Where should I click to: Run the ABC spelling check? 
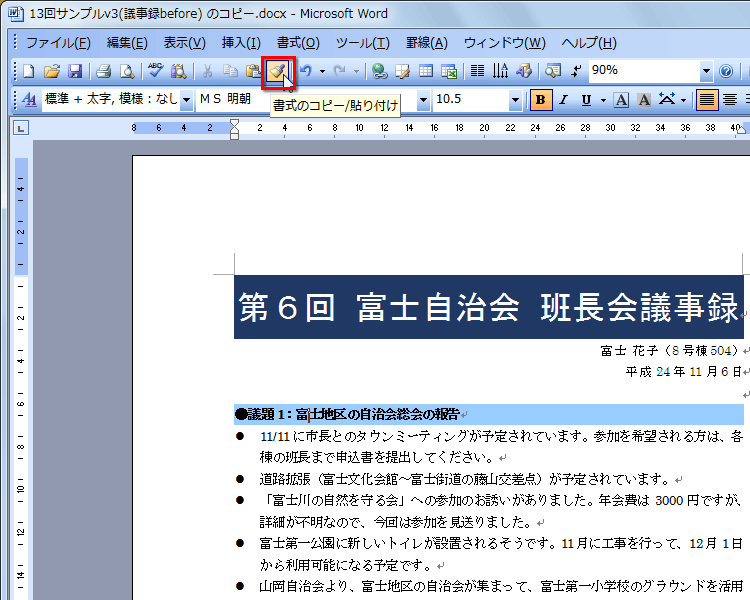(x=155, y=71)
